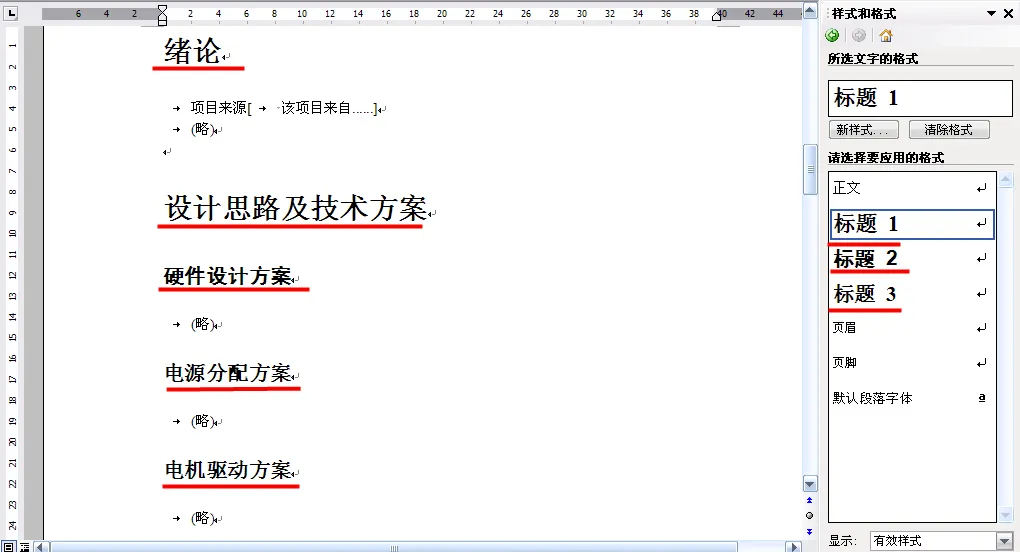The height and width of the screenshot is (552, 1020).
Task: Click the style list scroll up arrow
Action: [1006, 179]
